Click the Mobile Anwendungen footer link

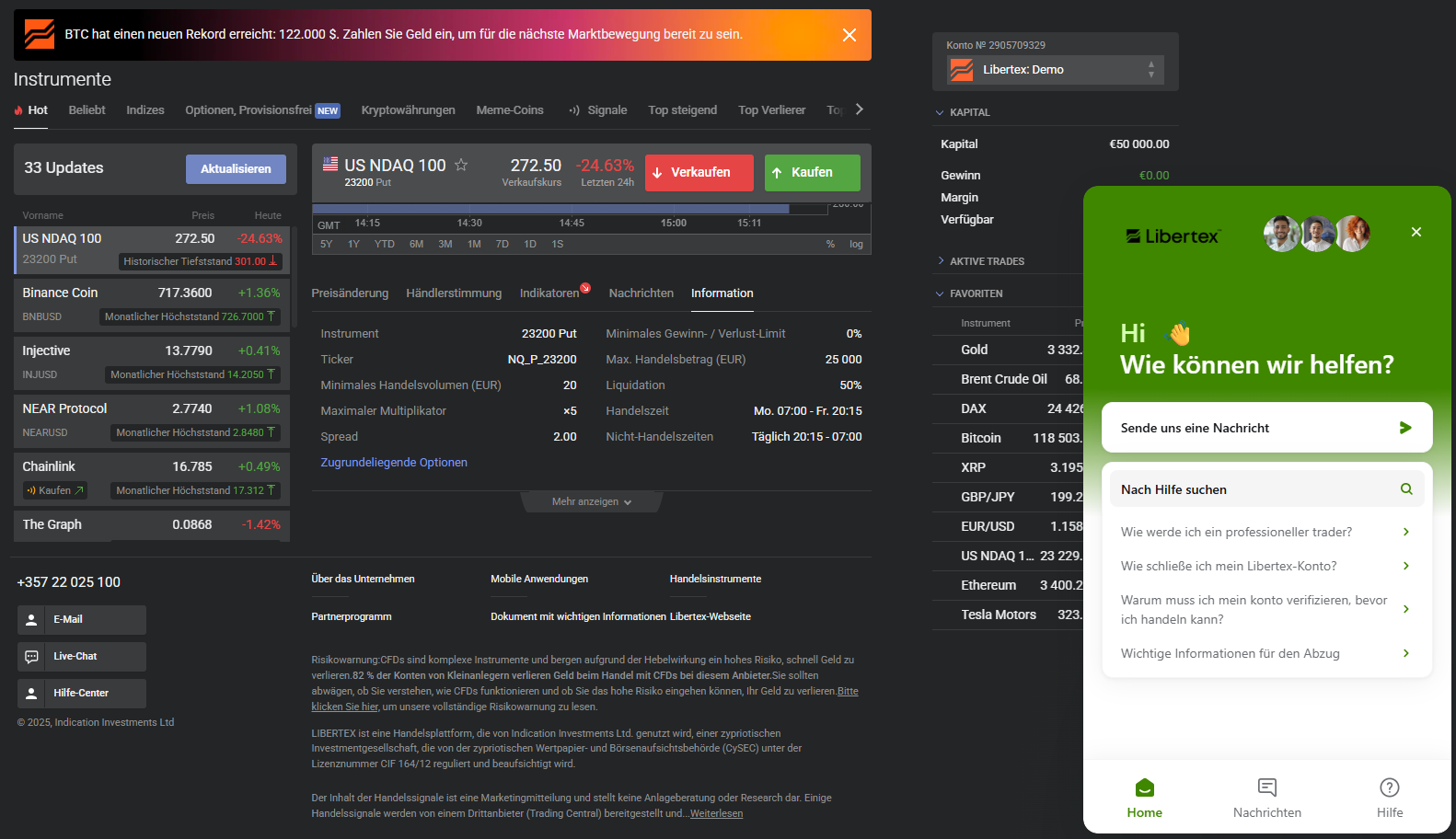click(x=539, y=580)
